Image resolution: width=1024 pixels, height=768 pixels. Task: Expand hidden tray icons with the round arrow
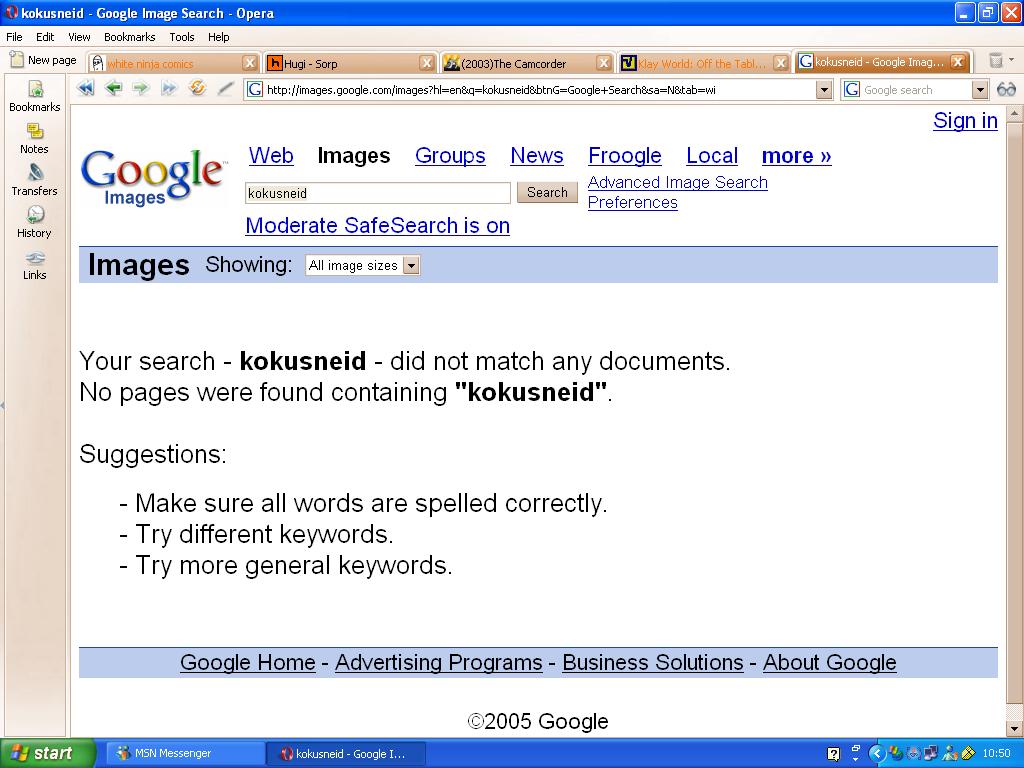pyautogui.click(x=877, y=754)
